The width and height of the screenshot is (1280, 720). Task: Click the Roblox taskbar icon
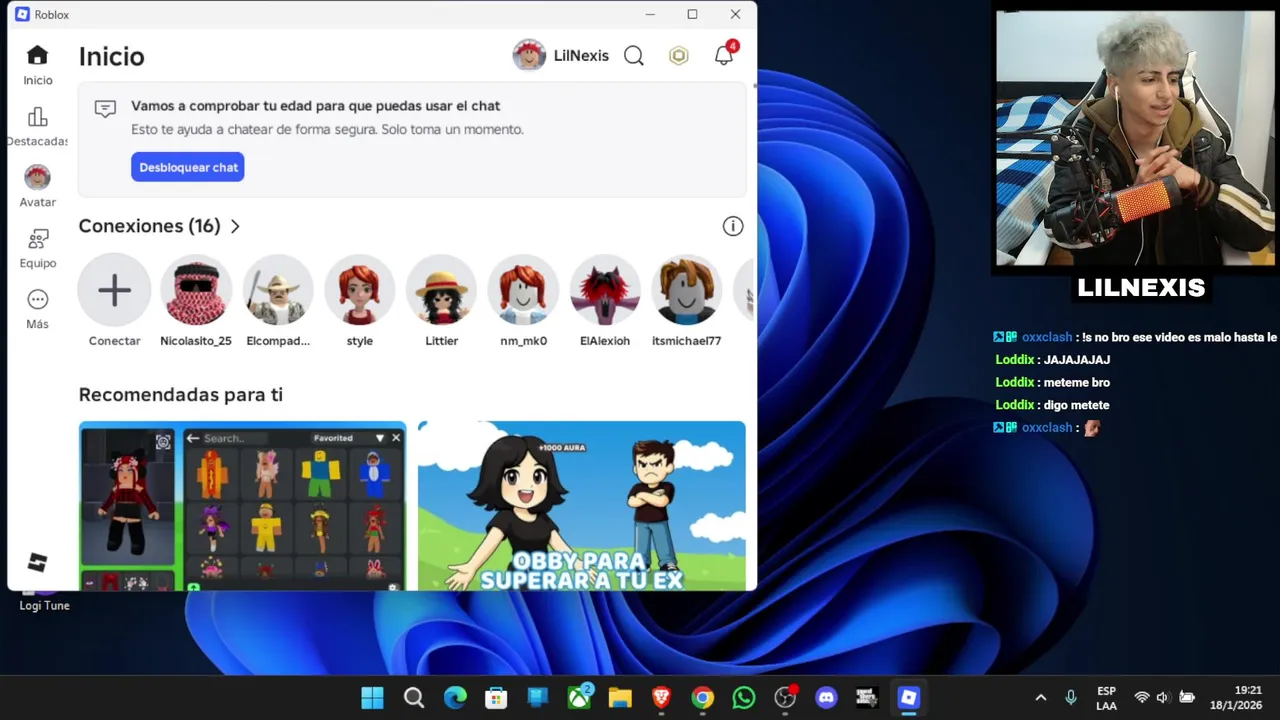(908, 698)
